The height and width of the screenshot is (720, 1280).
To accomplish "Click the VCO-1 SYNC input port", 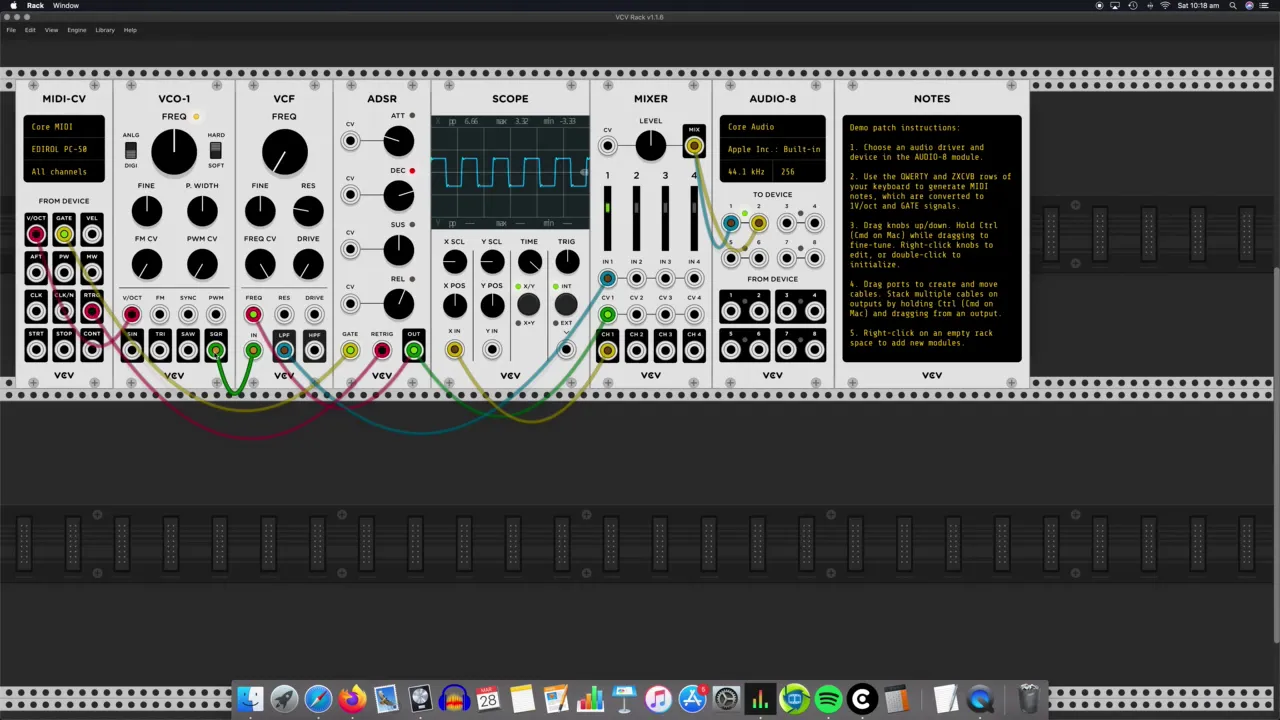I will [188, 315].
